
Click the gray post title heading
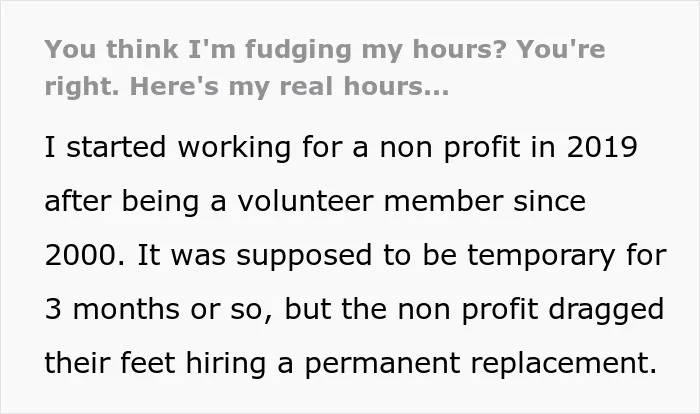[325, 67]
